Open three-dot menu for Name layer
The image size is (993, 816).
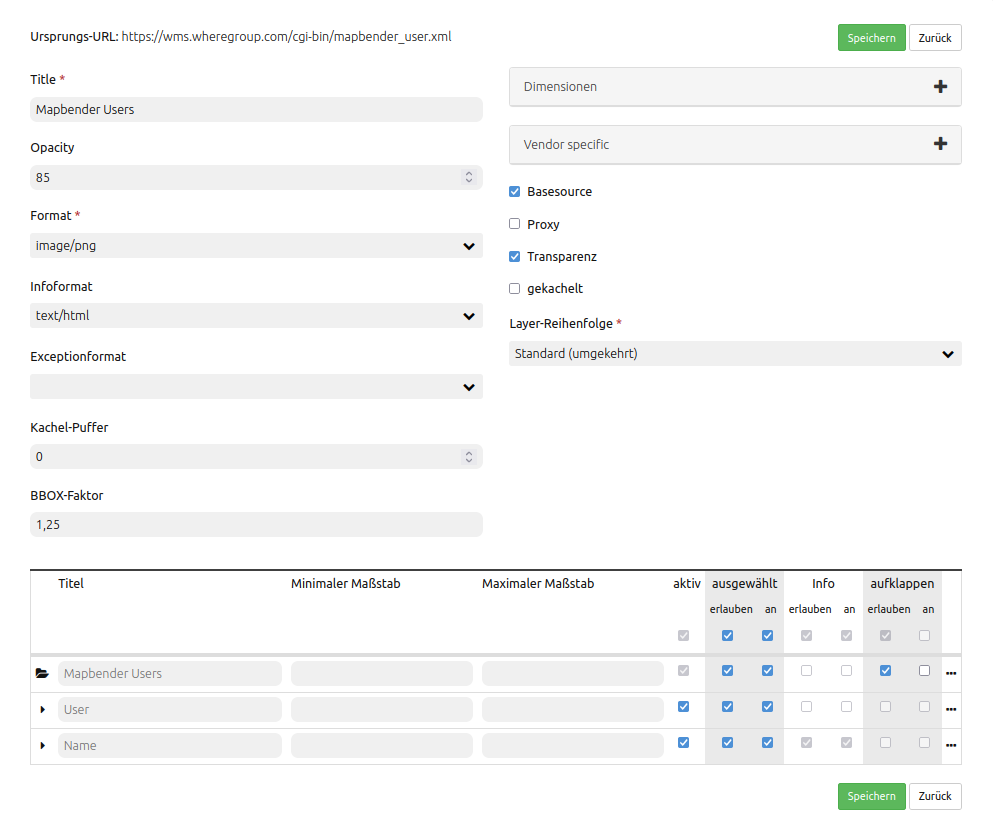click(951, 745)
